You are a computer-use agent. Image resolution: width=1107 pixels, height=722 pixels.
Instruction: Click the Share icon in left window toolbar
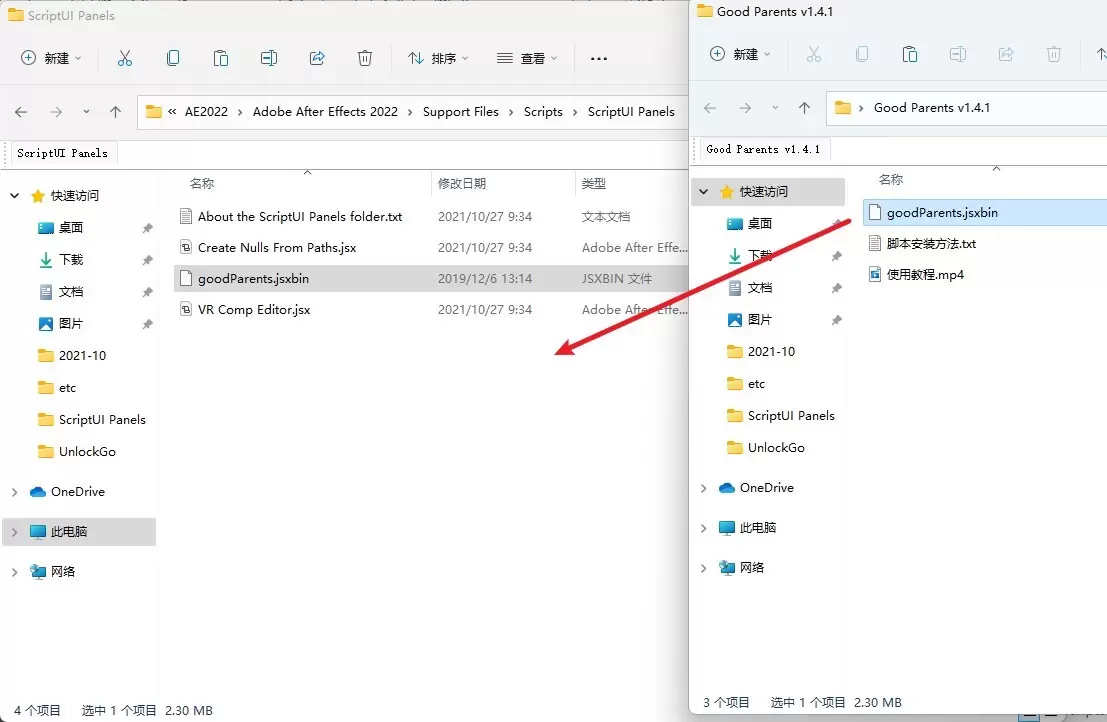(317, 59)
